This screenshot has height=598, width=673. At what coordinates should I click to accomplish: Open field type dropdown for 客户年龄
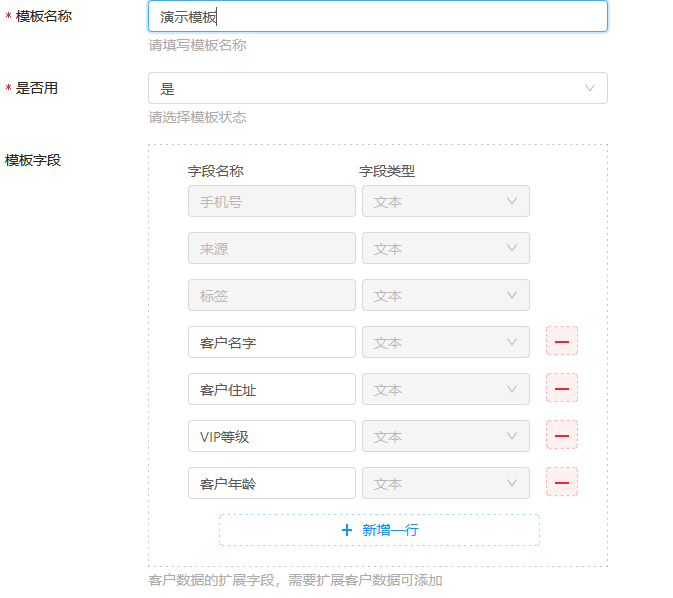(x=446, y=483)
